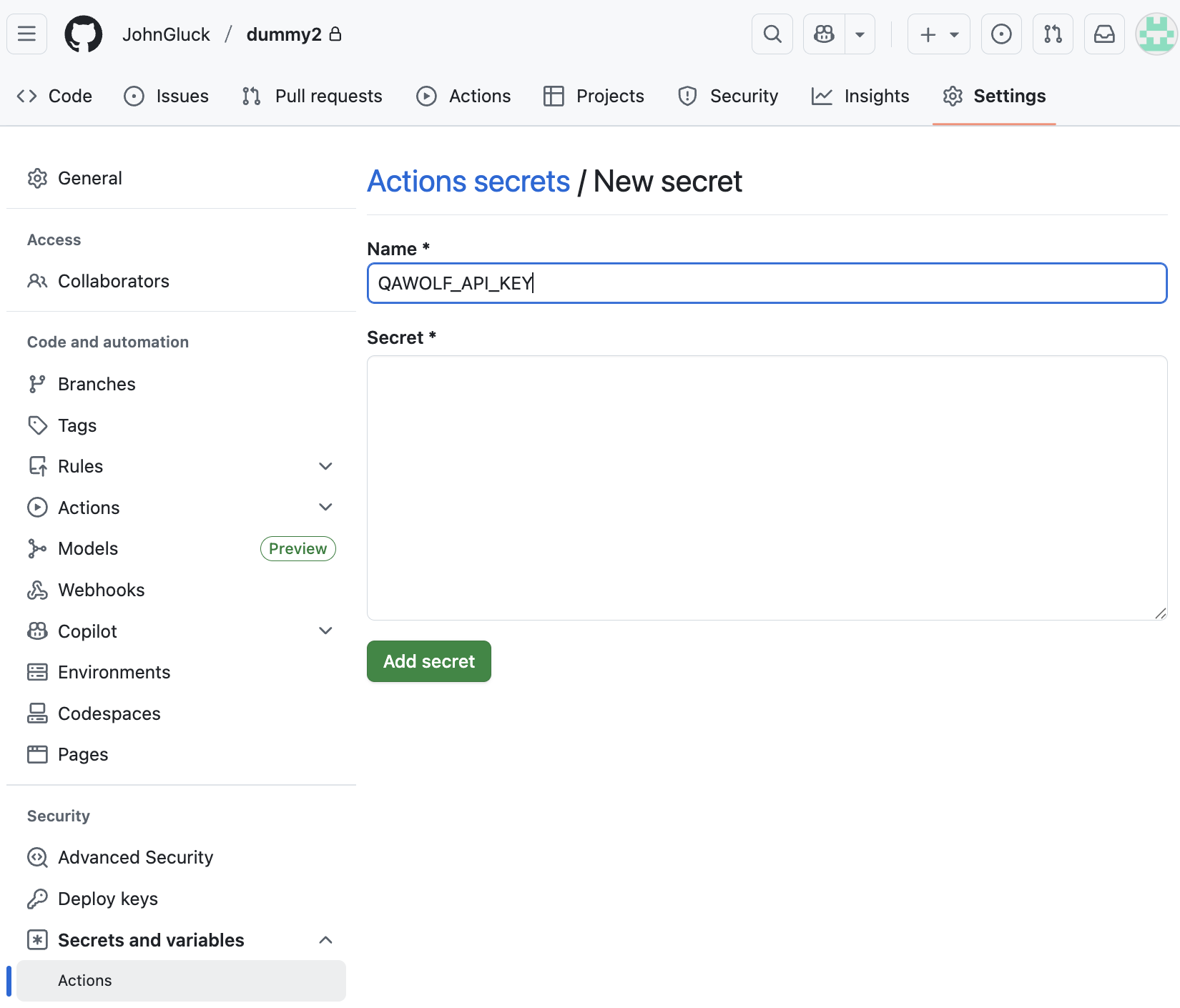Click the Copilot icon in sidebar
This screenshot has width=1180, height=1008.
pos(37,631)
